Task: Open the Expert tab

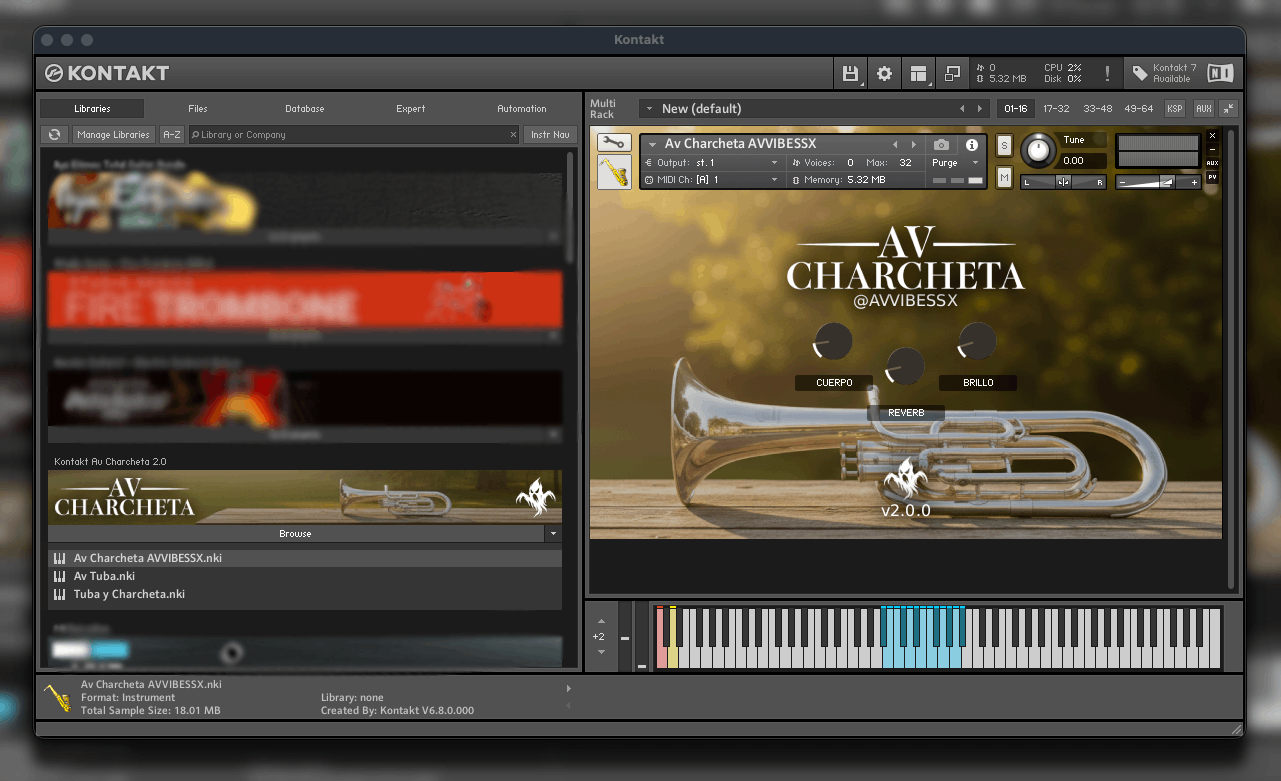Action: tap(411, 108)
